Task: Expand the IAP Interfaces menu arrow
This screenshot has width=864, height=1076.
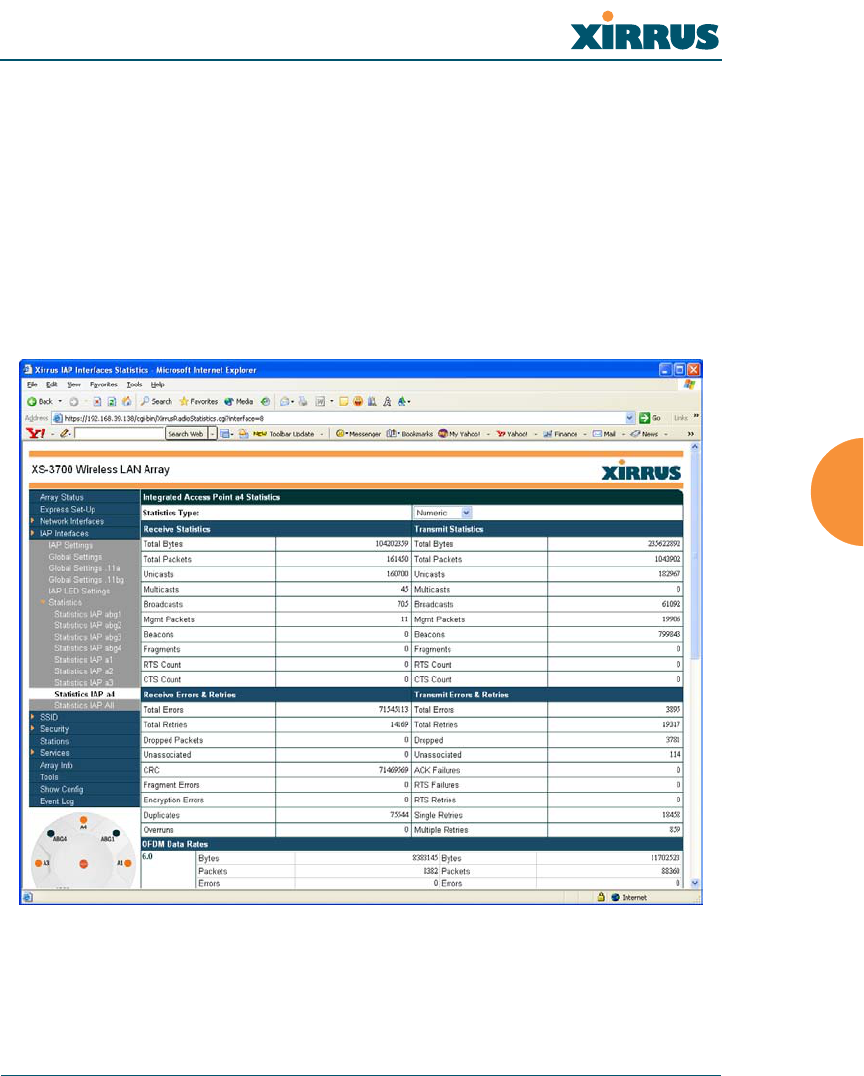Action: tap(32, 533)
